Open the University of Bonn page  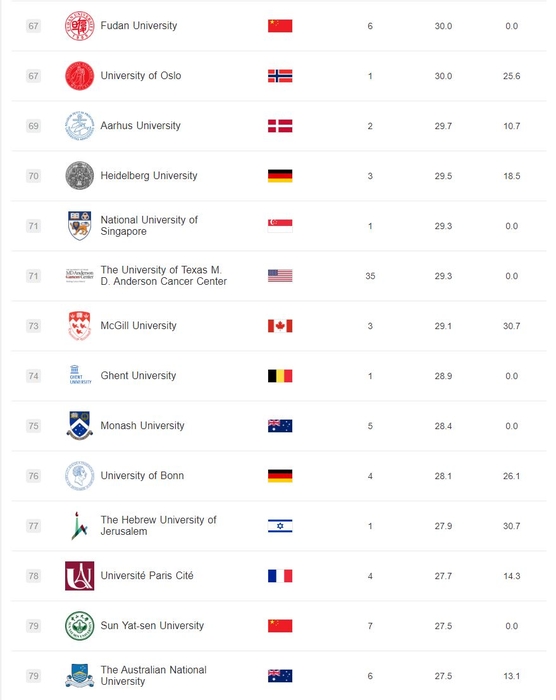142,475
